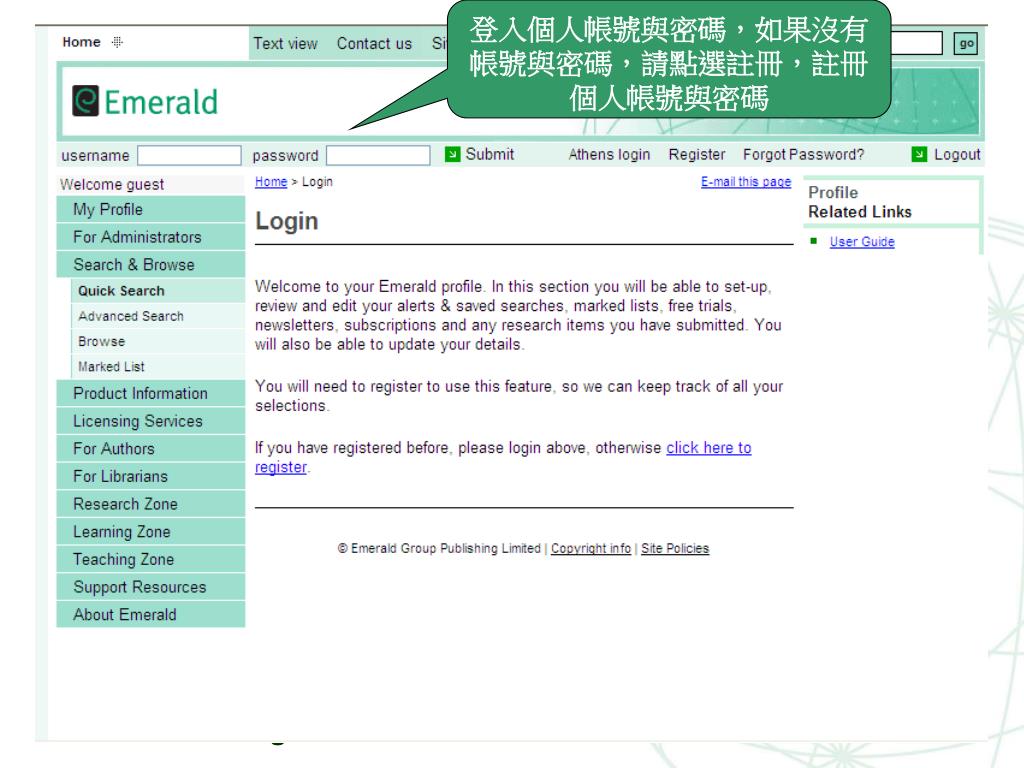Open Athens login
Viewport: 1024px width, 768px height.
point(609,155)
